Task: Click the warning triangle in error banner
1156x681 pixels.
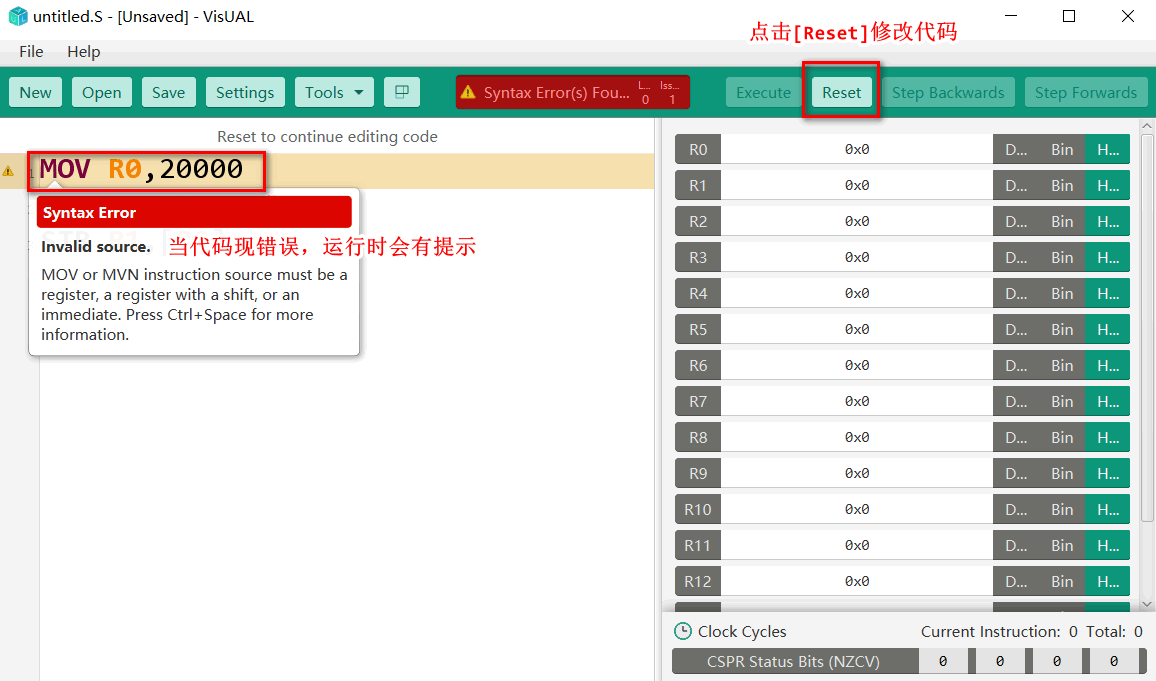Action: click(468, 92)
